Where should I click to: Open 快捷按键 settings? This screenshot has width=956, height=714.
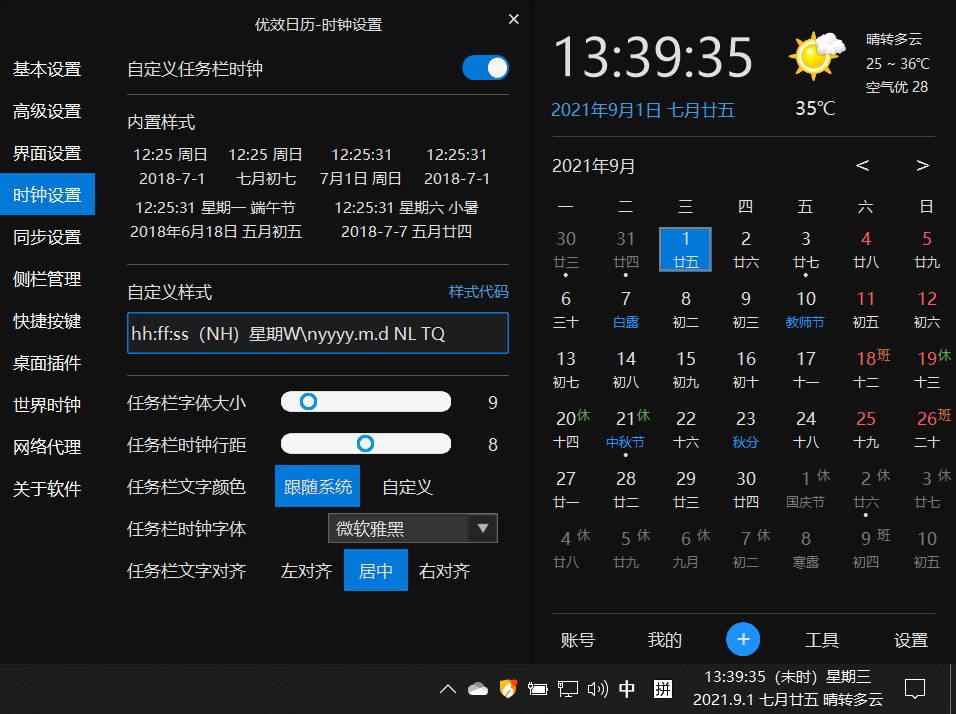(x=47, y=321)
